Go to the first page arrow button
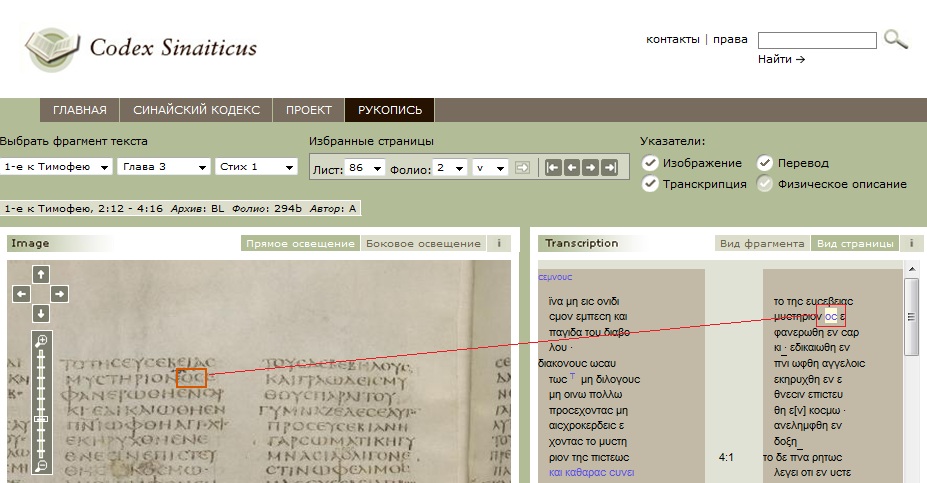The height and width of the screenshot is (483, 927). click(x=552, y=167)
